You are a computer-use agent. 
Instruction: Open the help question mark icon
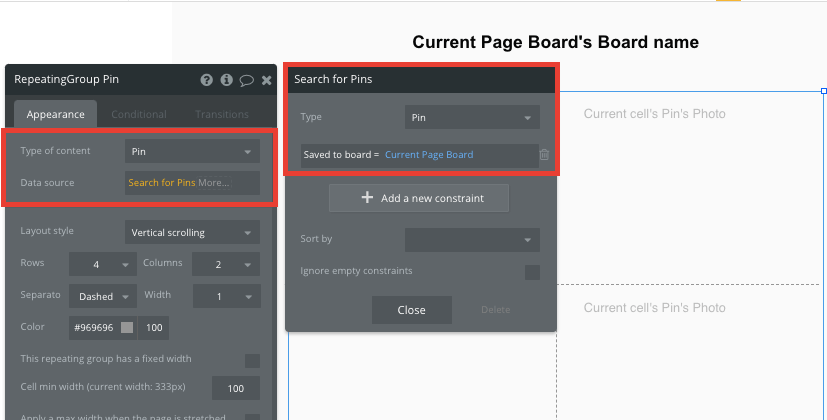pos(207,80)
